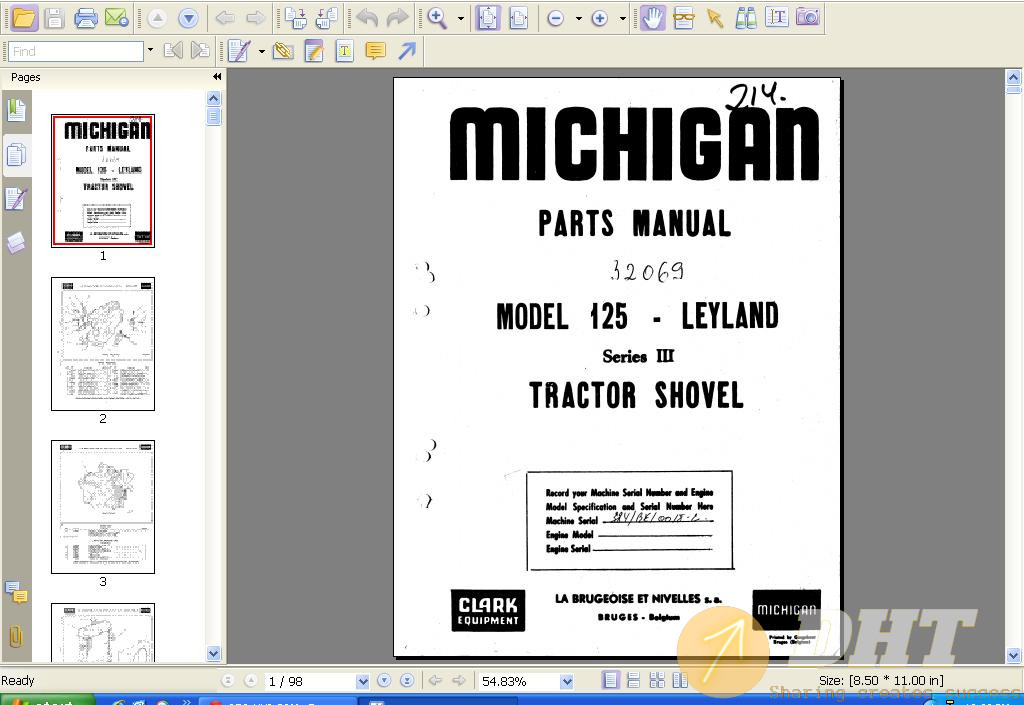Image resolution: width=1024 pixels, height=705 pixels.
Task: Select the arrow annotation selection tool
Action: click(715, 18)
